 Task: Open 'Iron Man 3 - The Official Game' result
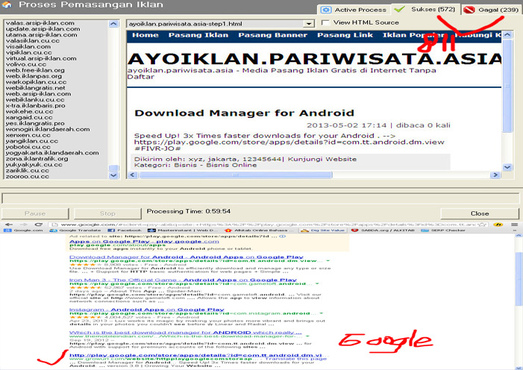[183, 280]
